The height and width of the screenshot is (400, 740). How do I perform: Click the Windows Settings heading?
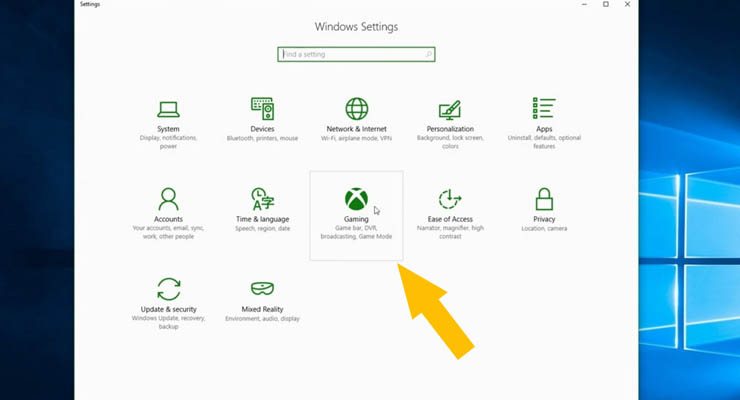356,27
